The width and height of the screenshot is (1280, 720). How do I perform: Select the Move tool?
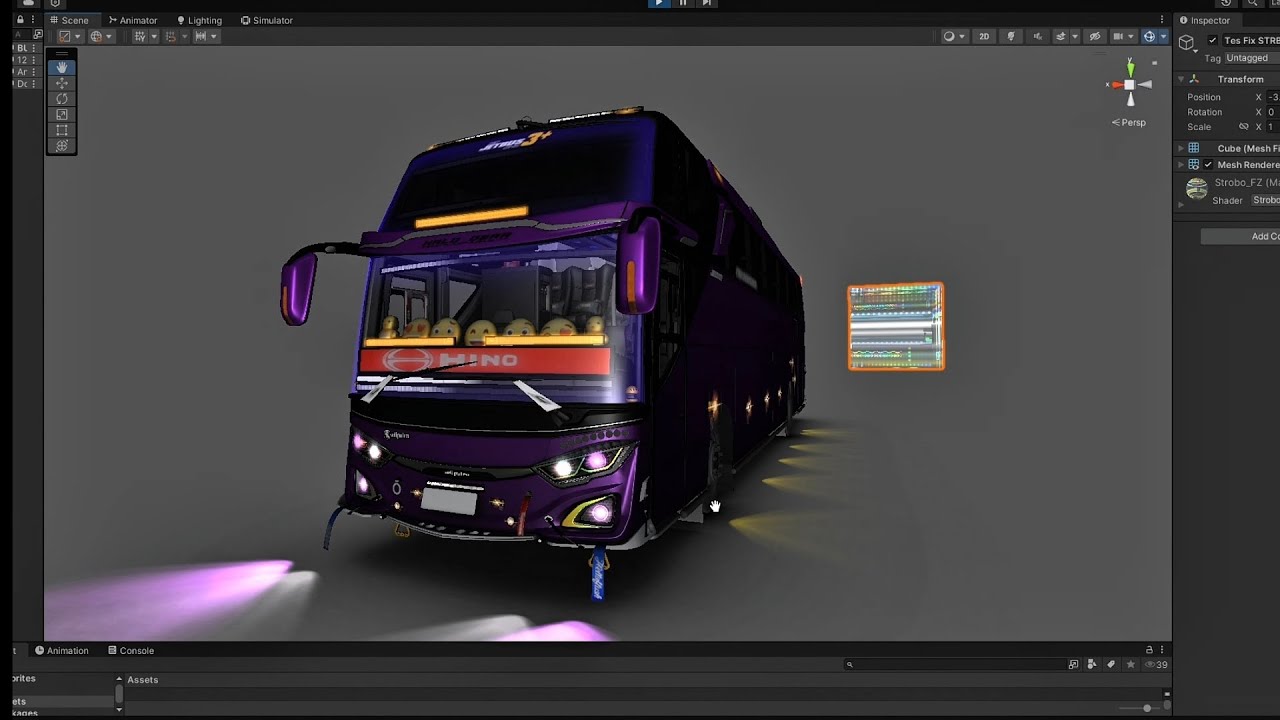pyautogui.click(x=62, y=83)
